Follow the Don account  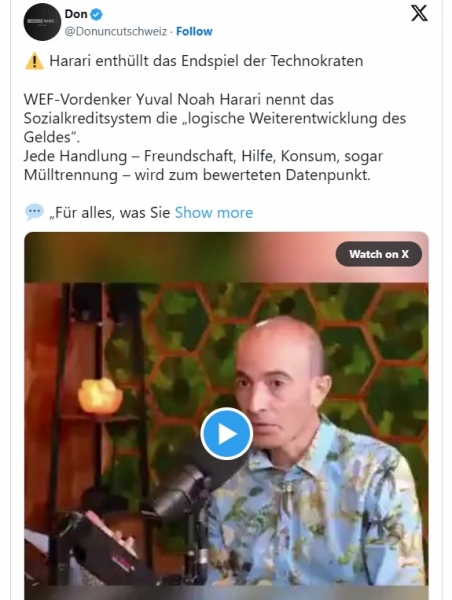pos(194,31)
